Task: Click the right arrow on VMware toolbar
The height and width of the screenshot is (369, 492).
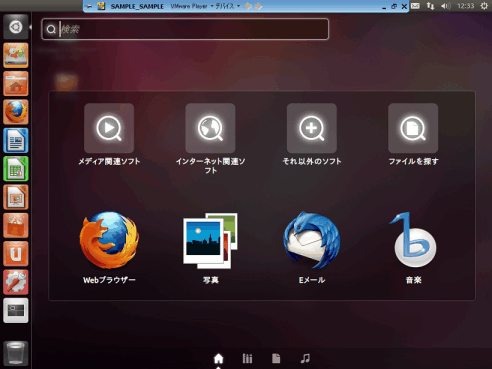Action: coord(258,6)
